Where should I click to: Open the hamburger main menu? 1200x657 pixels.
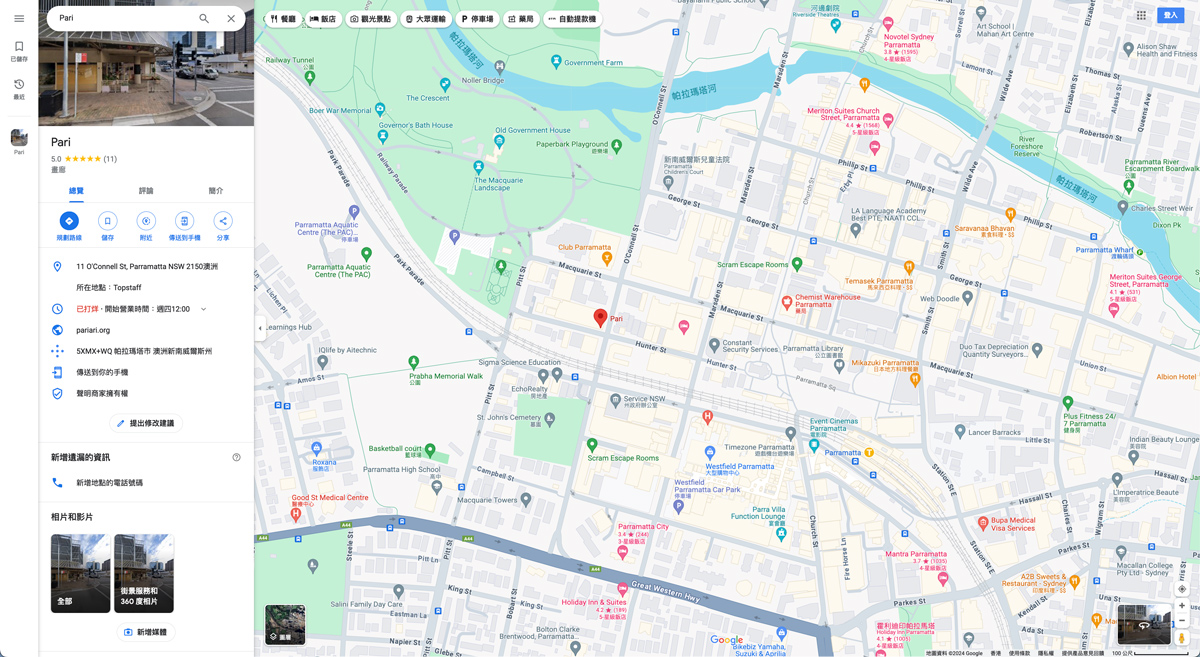tap(18, 18)
